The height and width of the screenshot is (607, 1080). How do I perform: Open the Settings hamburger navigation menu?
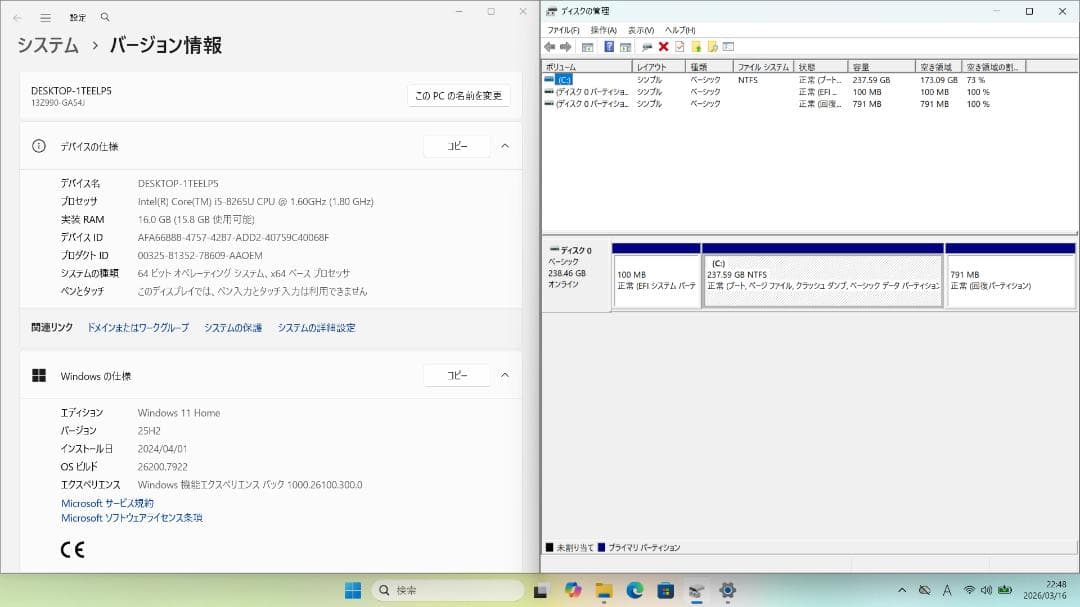tap(45, 17)
